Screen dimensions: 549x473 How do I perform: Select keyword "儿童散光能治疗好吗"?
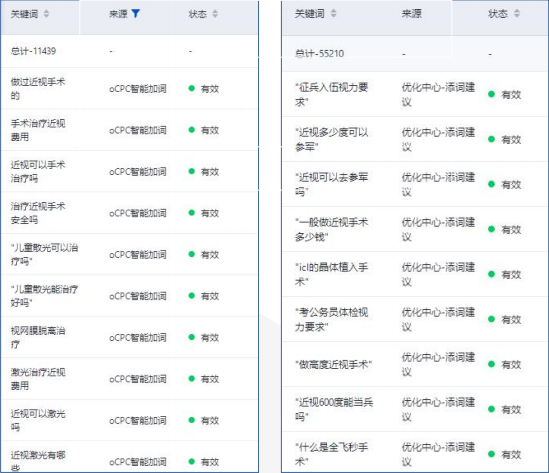click(x=44, y=296)
